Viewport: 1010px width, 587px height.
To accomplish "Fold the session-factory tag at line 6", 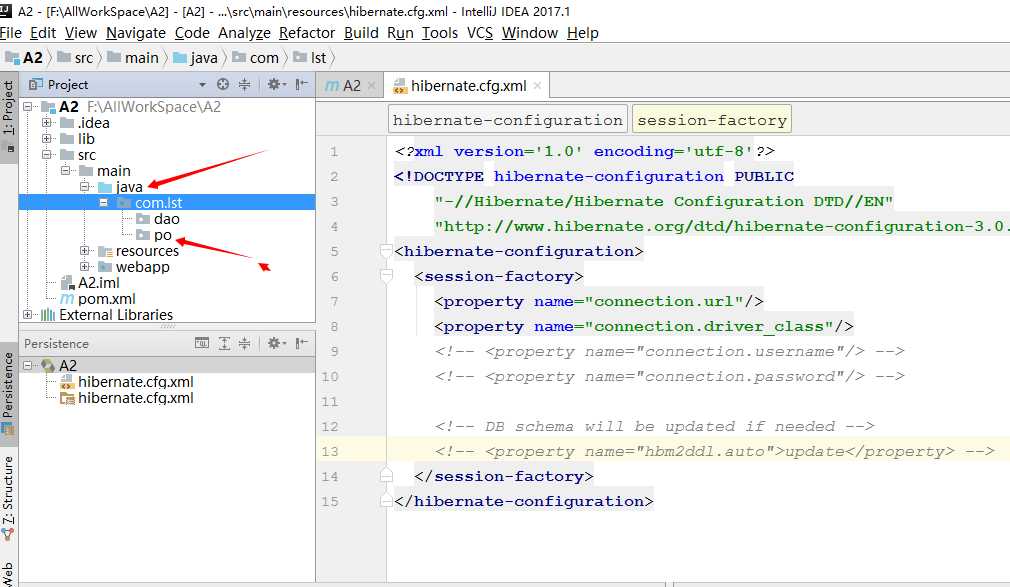I will [x=386, y=276].
